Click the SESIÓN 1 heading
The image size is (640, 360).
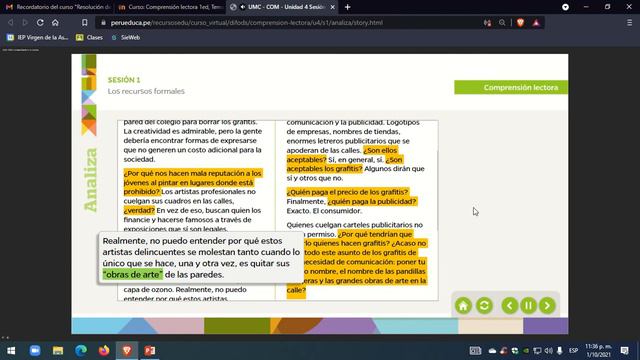pos(124,80)
